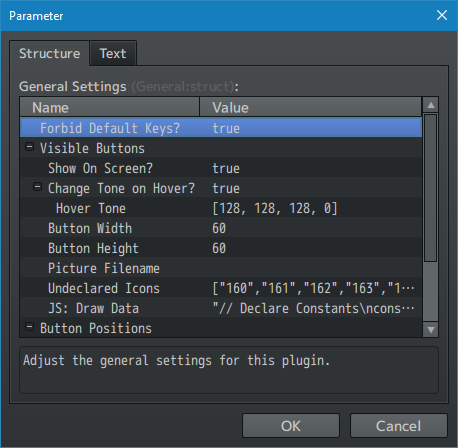Click the ["160","161" icons value

tap(313, 288)
